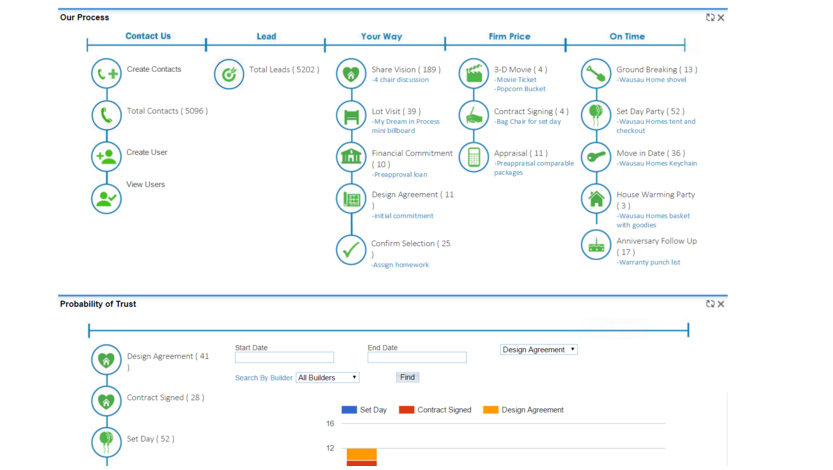Open Probability of Trust Design Agreement heart icon
Image resolution: width=833 pixels, height=470 pixels.
click(106, 360)
